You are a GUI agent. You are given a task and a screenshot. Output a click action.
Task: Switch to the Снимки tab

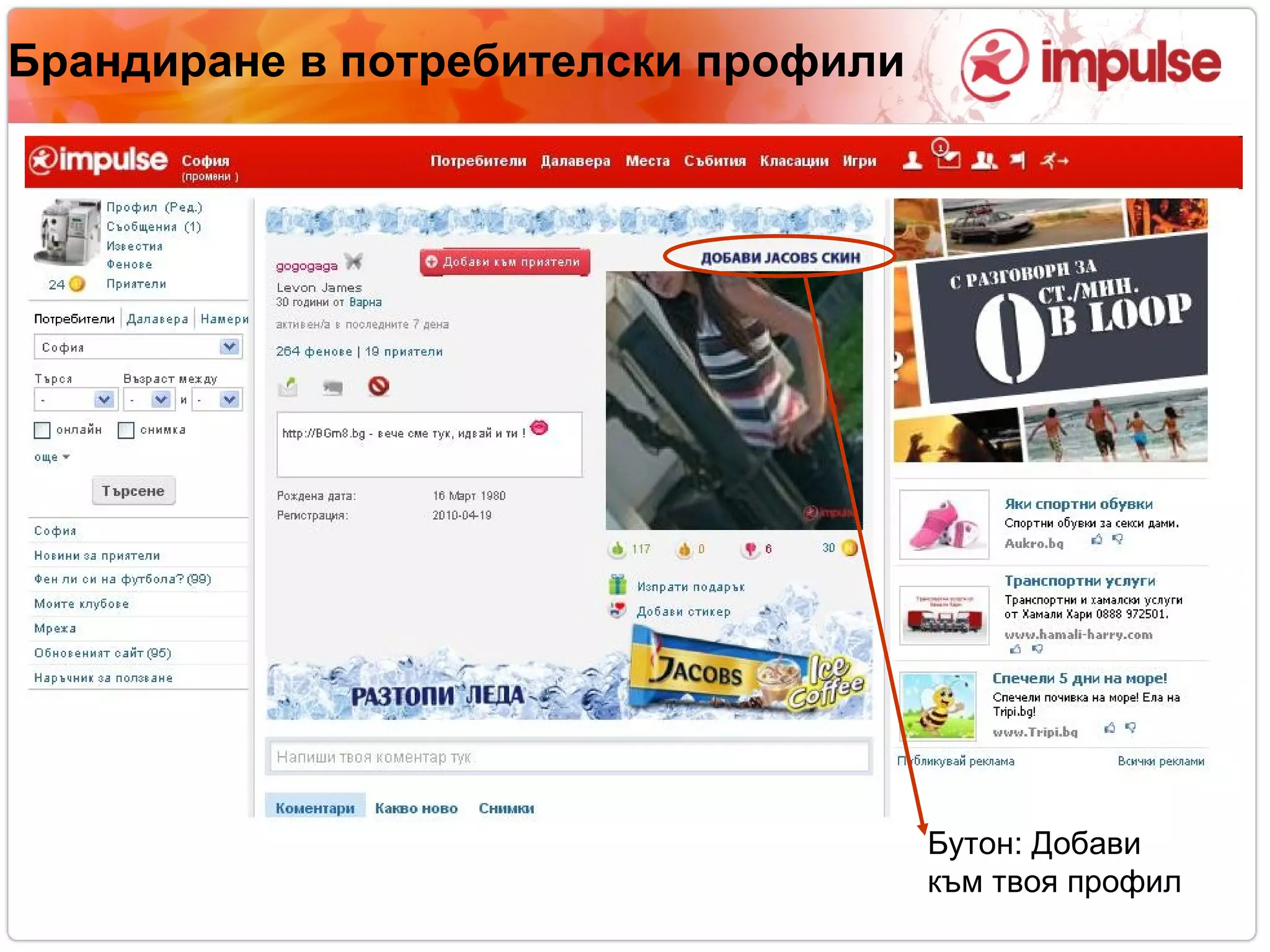pos(506,808)
